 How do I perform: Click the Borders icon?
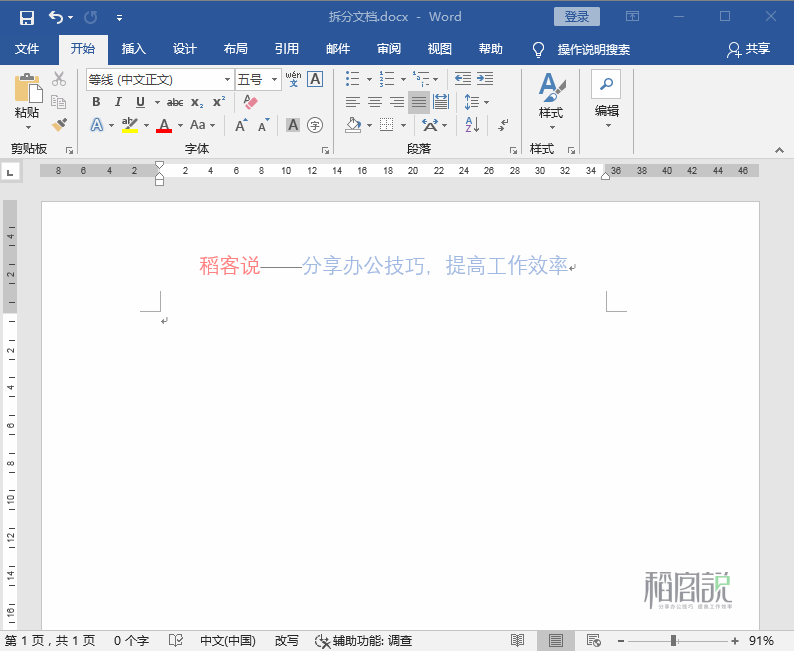tap(386, 125)
